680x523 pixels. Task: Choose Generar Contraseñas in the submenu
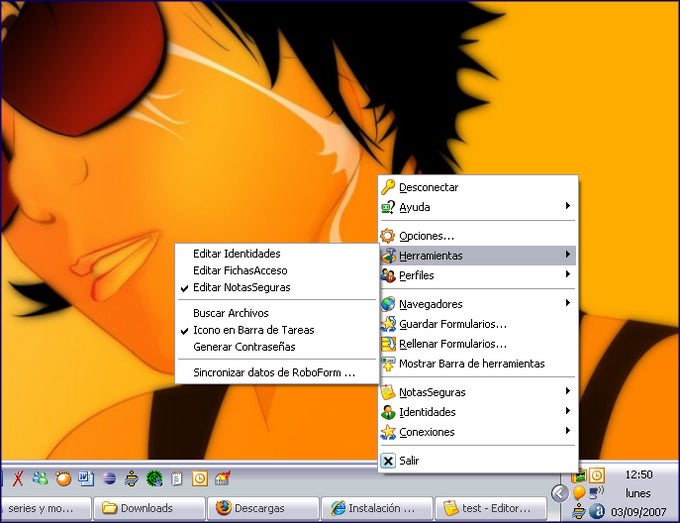(x=277, y=347)
